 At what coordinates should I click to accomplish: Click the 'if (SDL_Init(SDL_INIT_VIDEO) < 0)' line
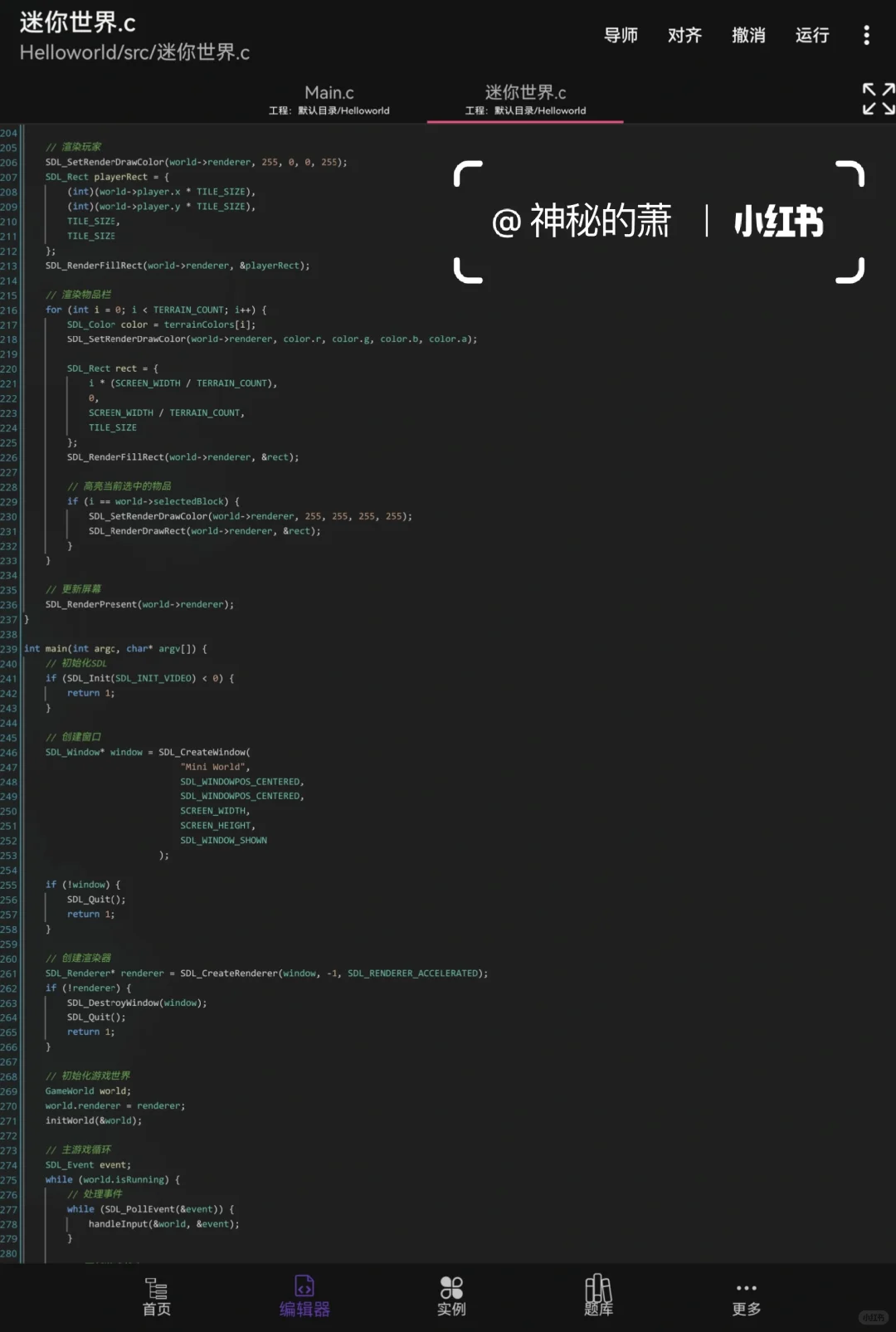tap(139, 678)
